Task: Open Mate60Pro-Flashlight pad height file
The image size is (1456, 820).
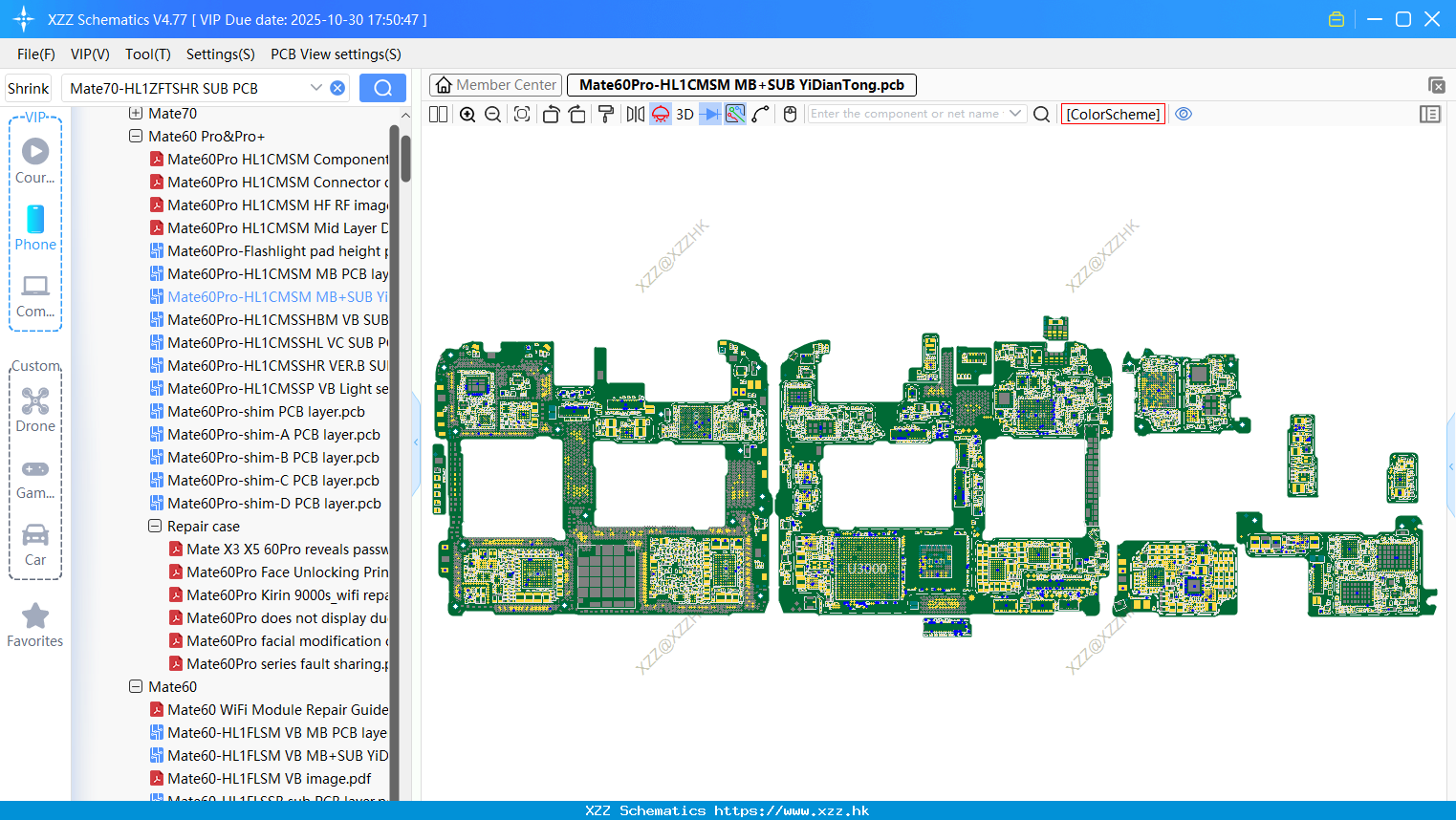Action: click(x=269, y=251)
